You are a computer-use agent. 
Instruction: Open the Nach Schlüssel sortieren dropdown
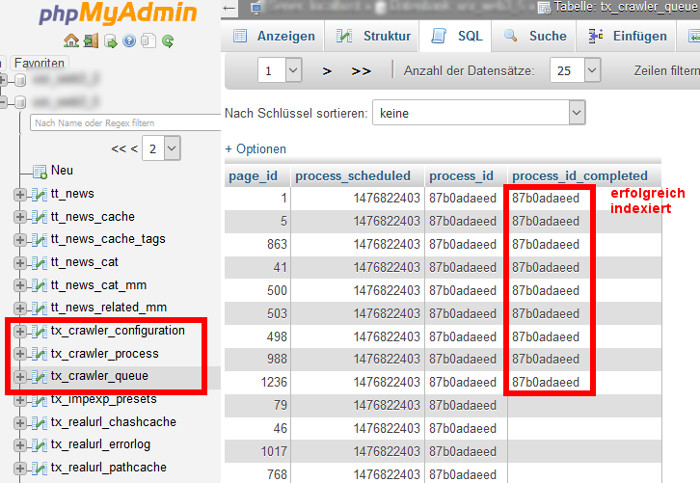[478, 114]
